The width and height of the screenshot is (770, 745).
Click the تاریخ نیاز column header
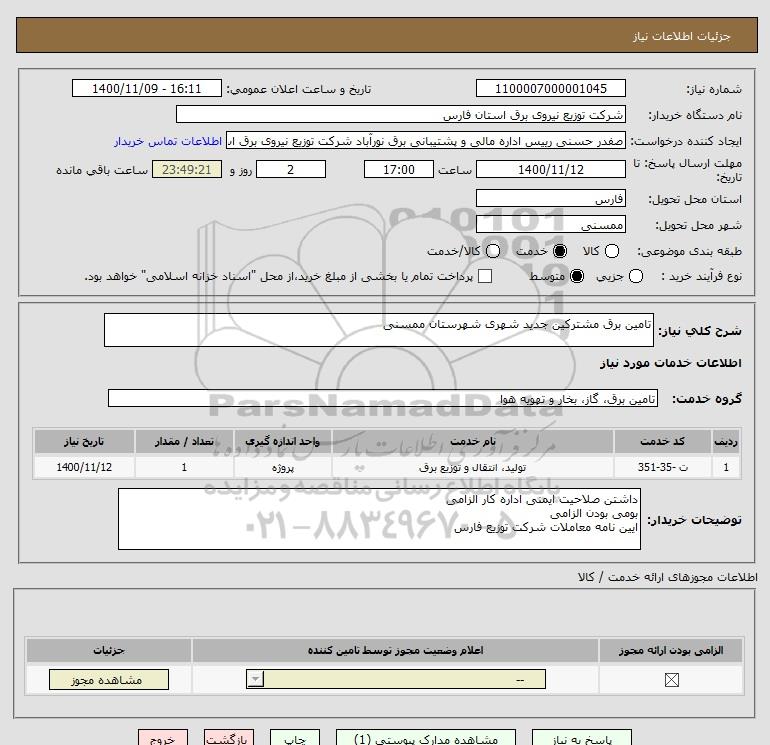pos(84,441)
